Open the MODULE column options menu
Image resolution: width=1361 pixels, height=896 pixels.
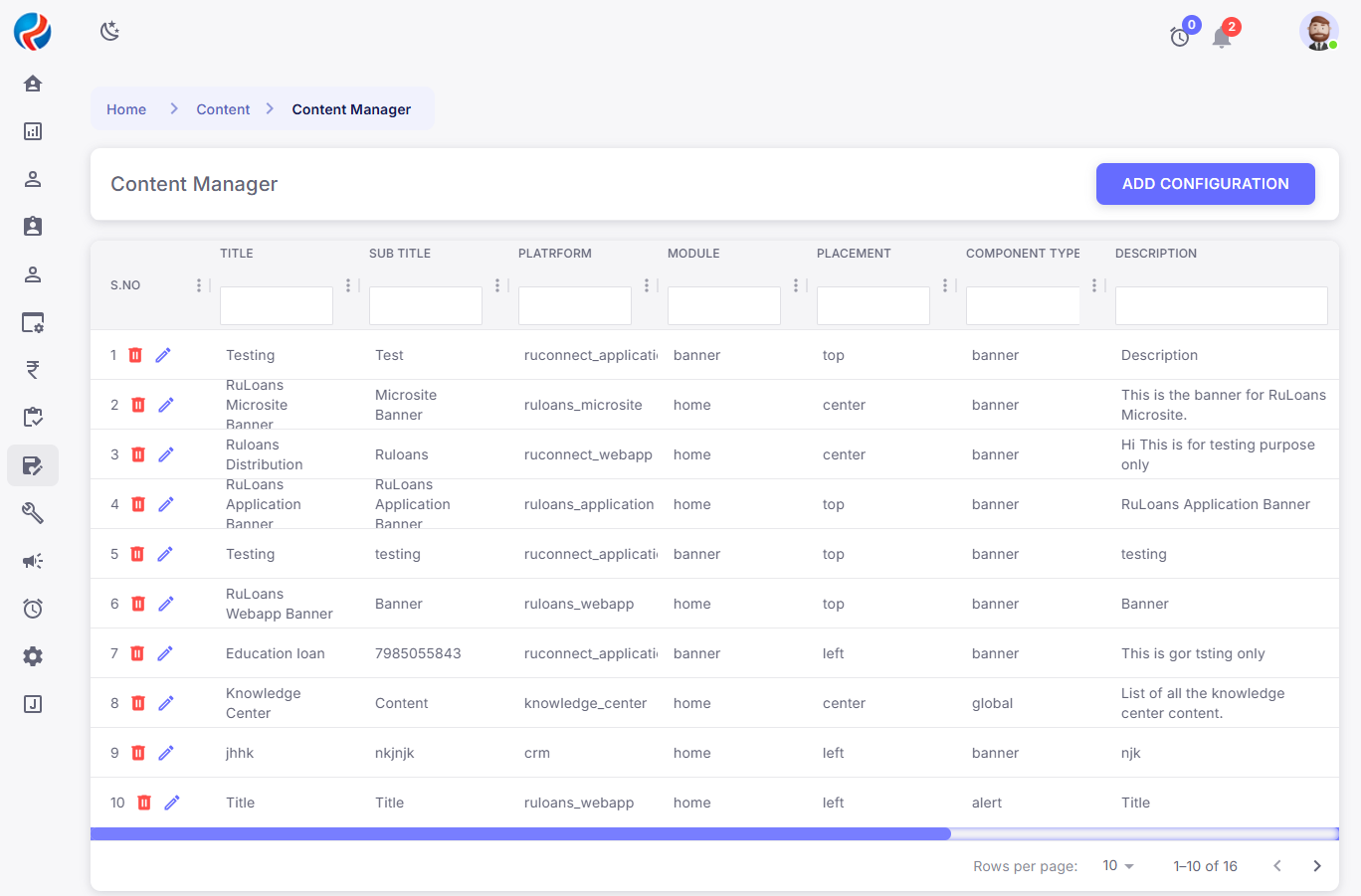(796, 285)
